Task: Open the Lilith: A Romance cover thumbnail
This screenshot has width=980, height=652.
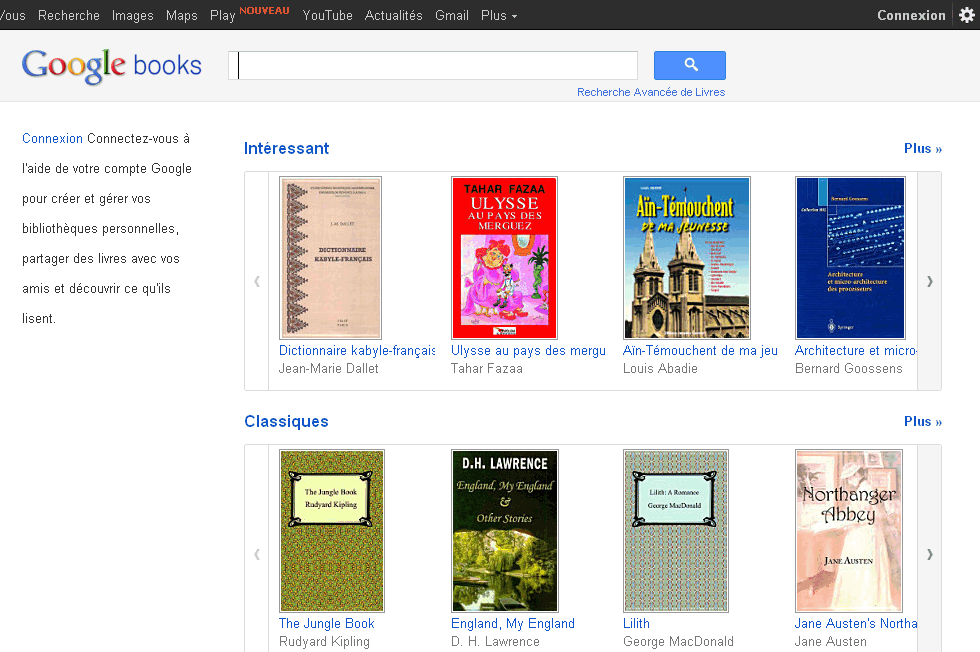Action: point(676,531)
